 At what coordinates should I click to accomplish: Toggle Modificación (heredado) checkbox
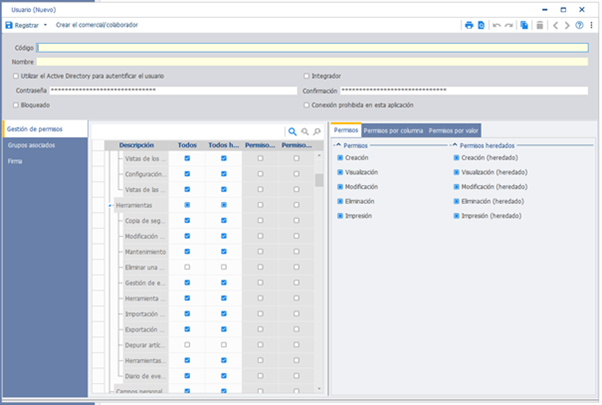(x=456, y=187)
